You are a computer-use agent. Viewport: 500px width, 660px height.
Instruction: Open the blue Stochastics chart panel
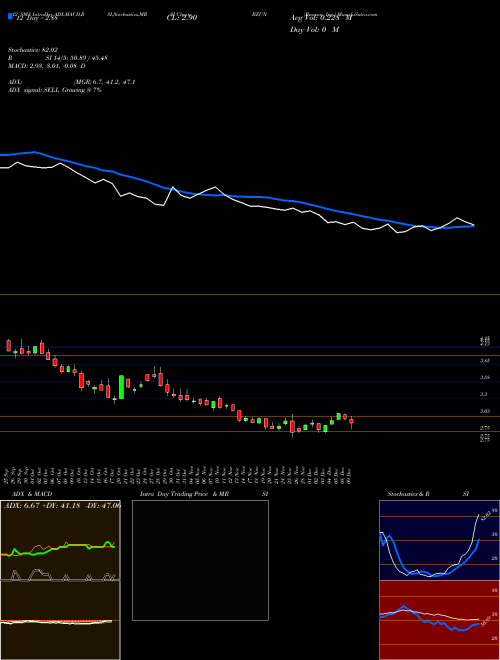tap(439, 540)
